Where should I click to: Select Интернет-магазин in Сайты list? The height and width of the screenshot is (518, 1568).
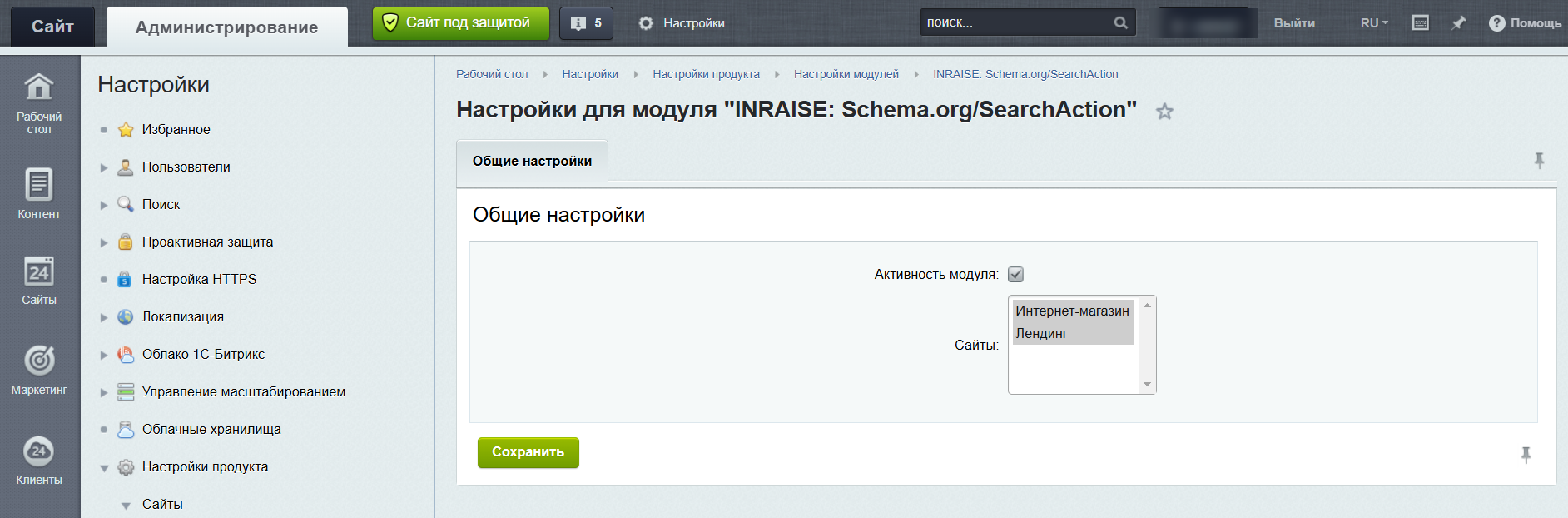(1073, 311)
